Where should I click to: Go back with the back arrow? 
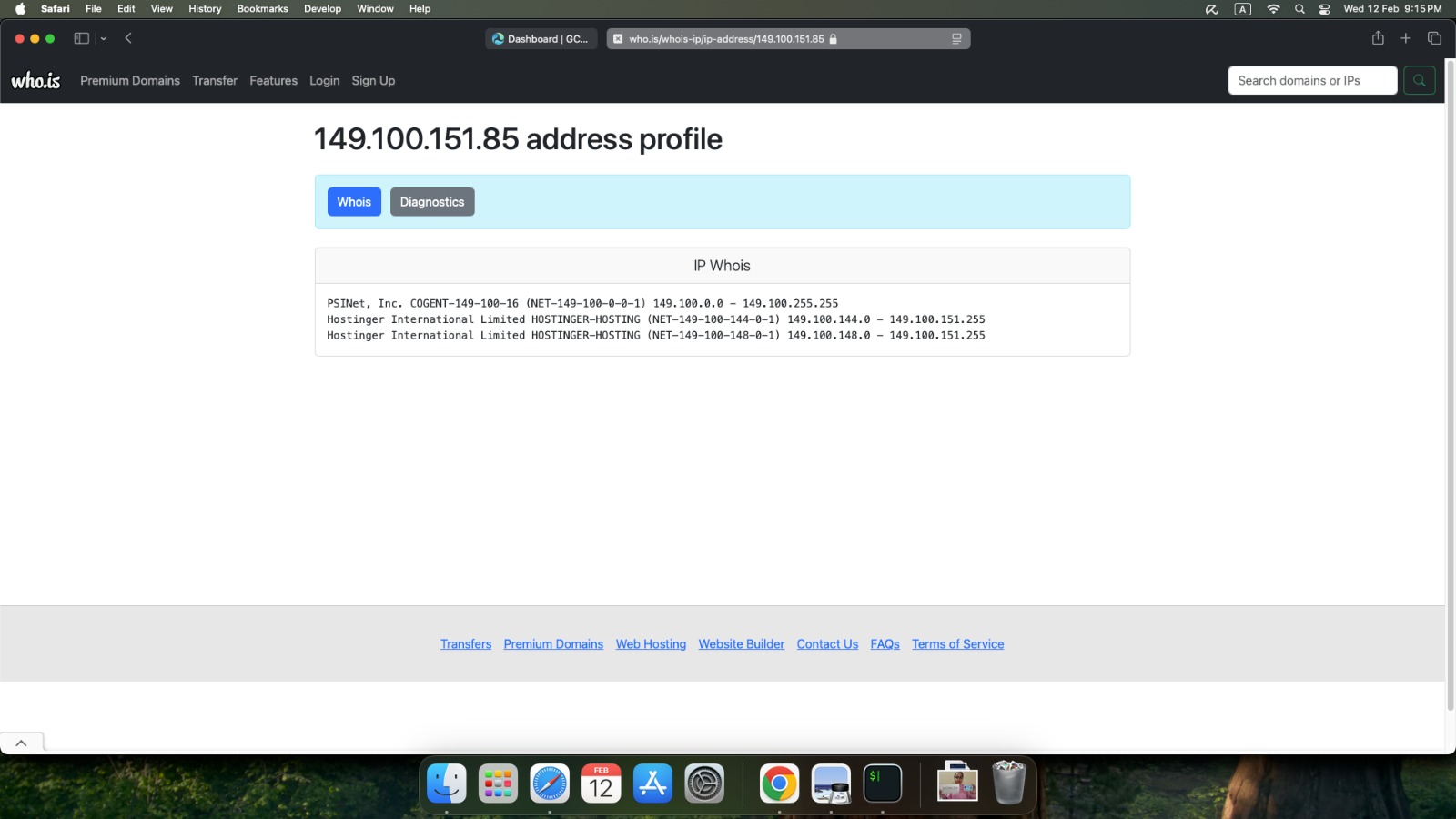tap(128, 38)
